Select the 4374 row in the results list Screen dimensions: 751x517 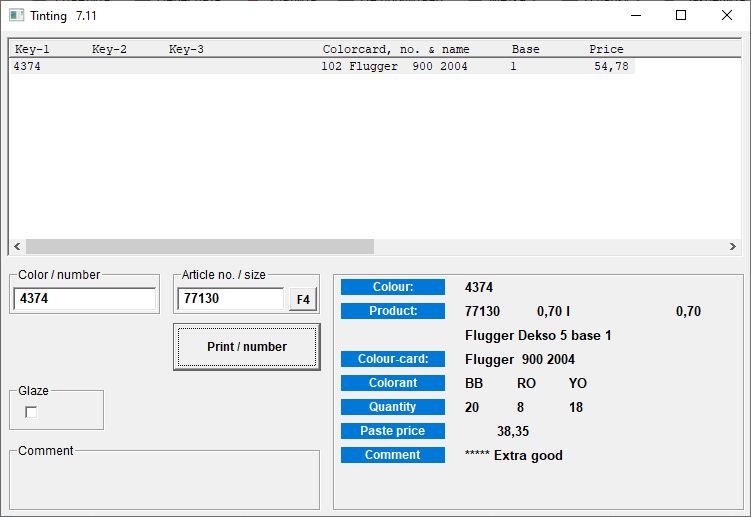point(322,66)
